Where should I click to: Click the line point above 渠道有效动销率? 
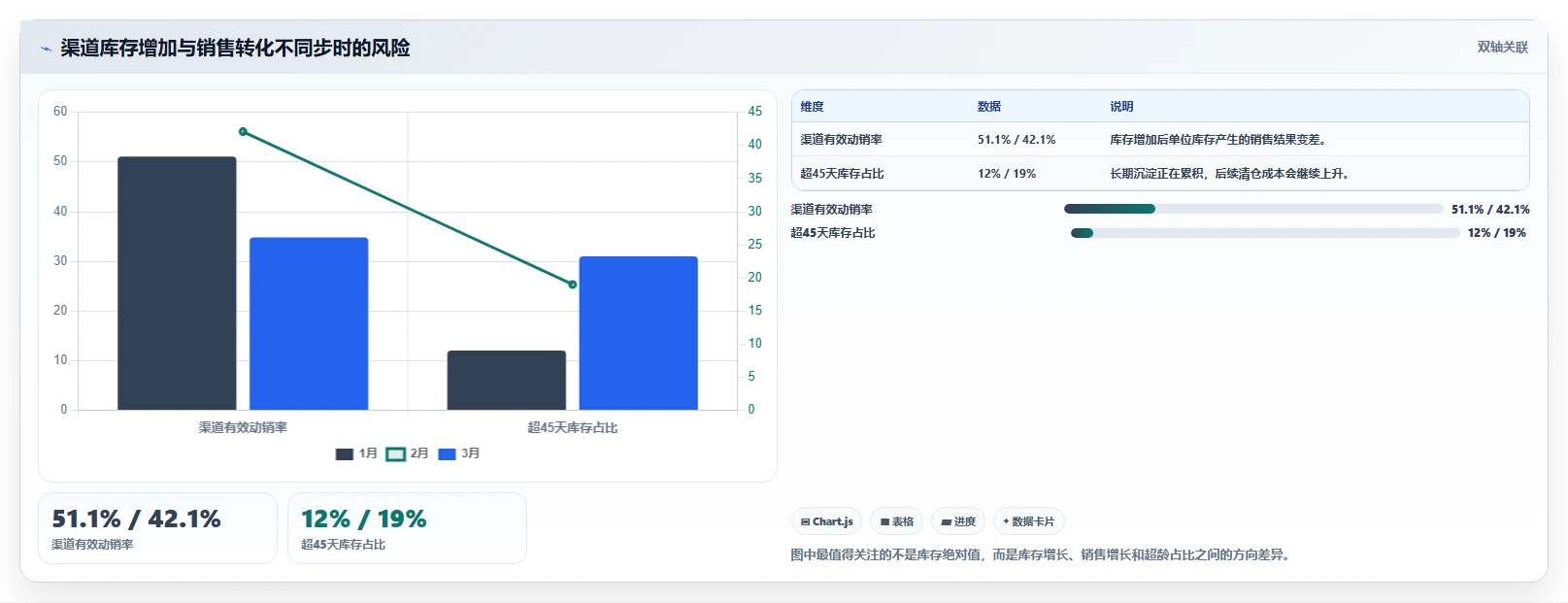click(243, 132)
